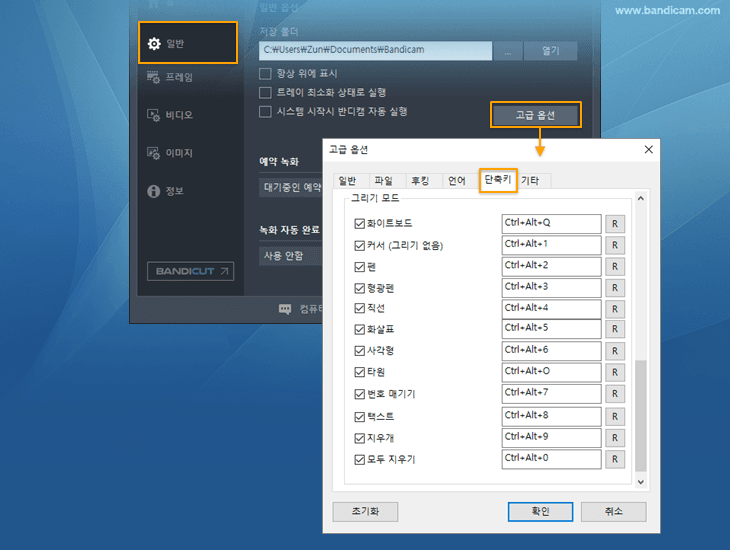The height and width of the screenshot is (550, 730).
Task: Uncheck the 지우개 hotkey checkbox
Action: pos(359,438)
